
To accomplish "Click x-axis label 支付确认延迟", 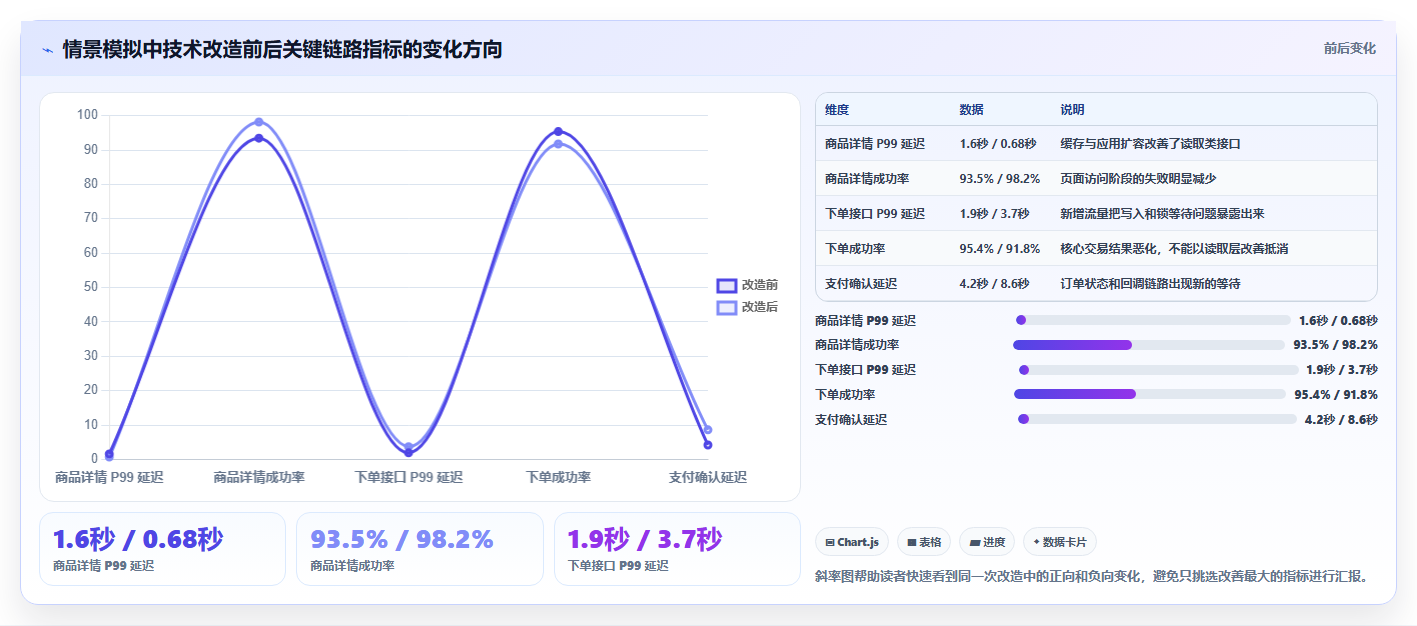I will click(708, 478).
